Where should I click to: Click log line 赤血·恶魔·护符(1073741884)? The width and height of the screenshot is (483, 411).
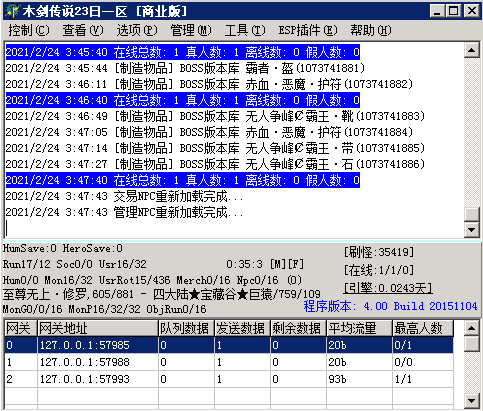[x=209, y=132]
